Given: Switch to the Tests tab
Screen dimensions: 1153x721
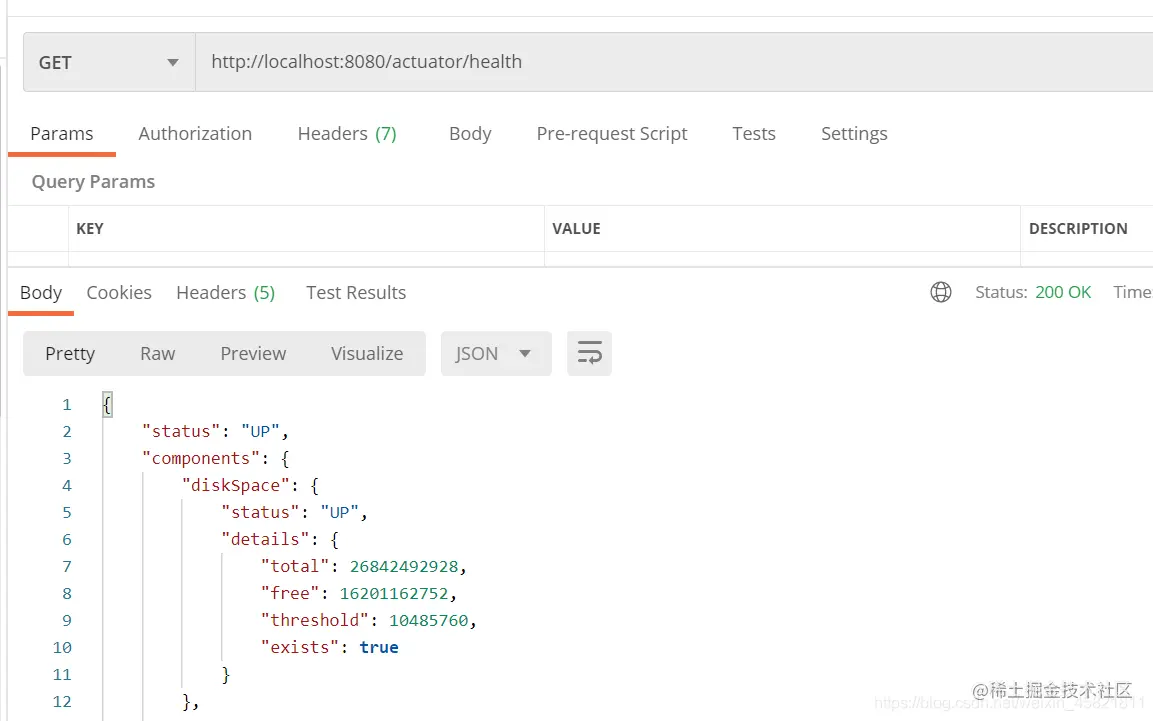Looking at the screenshot, I should point(754,134).
